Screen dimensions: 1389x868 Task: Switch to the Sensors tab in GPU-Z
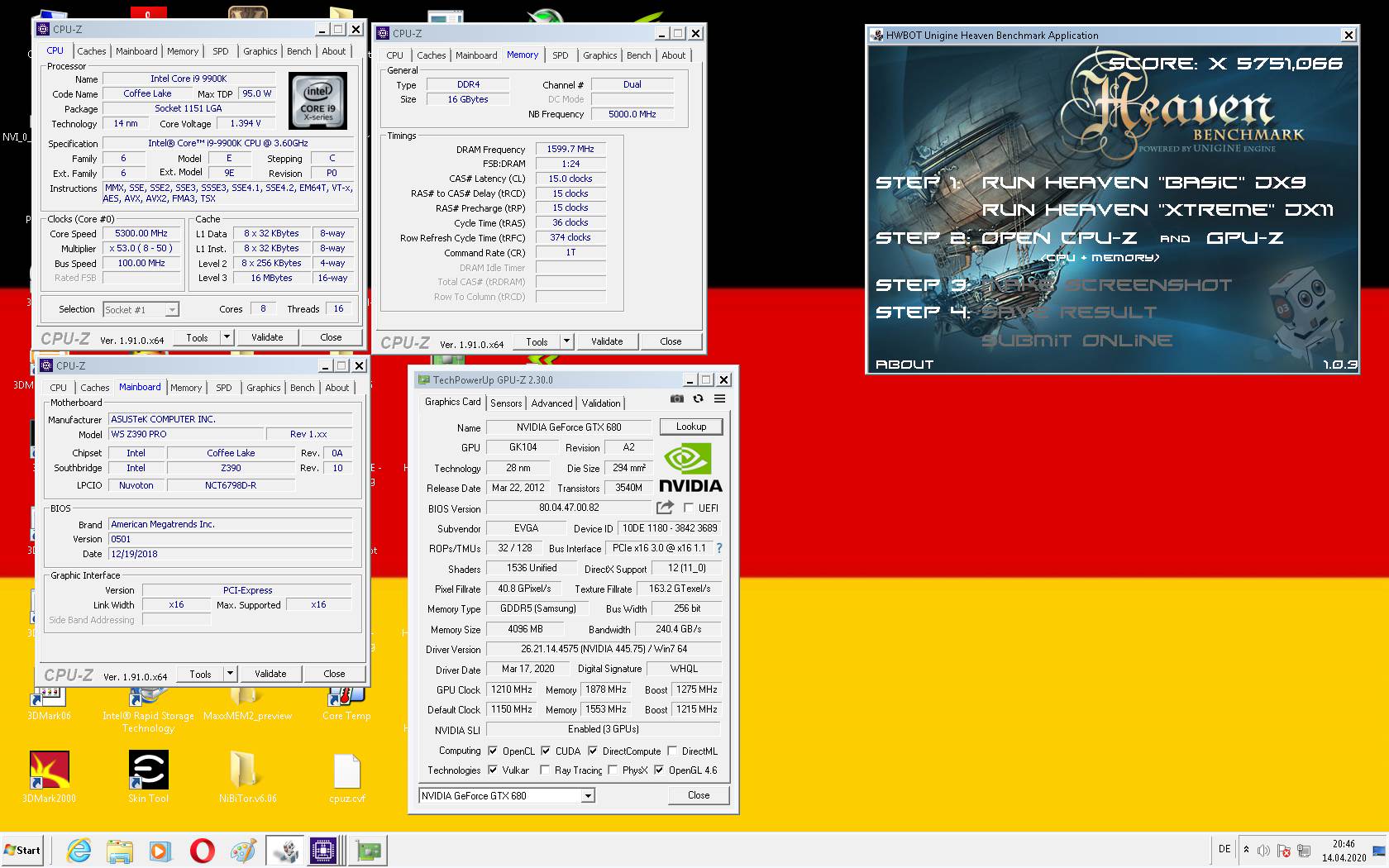[506, 403]
